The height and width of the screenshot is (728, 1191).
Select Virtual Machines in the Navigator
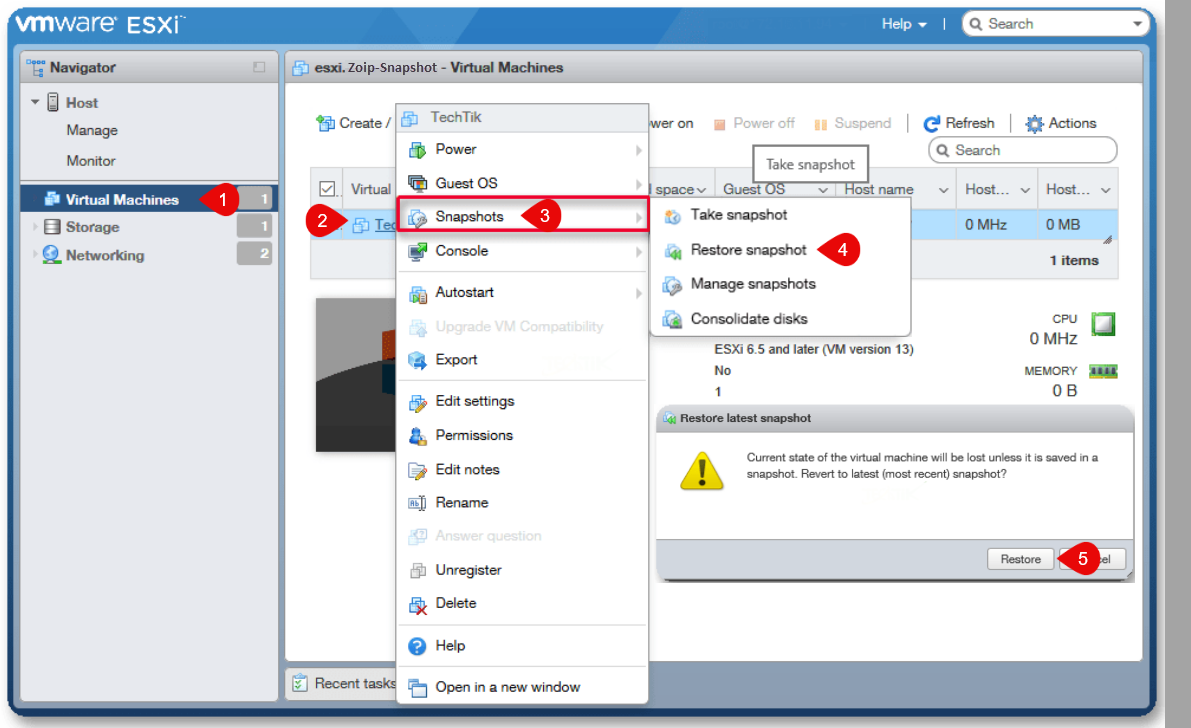pyautogui.click(x=149, y=199)
